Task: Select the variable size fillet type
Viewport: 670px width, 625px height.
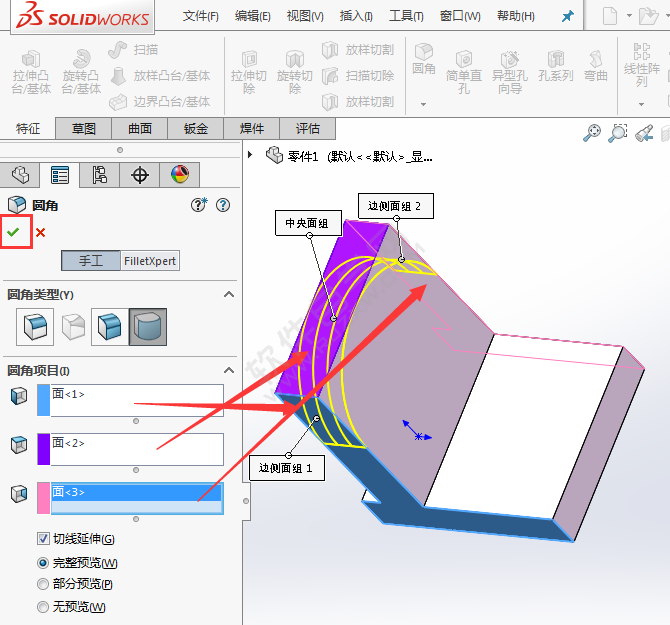Action: [x=73, y=327]
